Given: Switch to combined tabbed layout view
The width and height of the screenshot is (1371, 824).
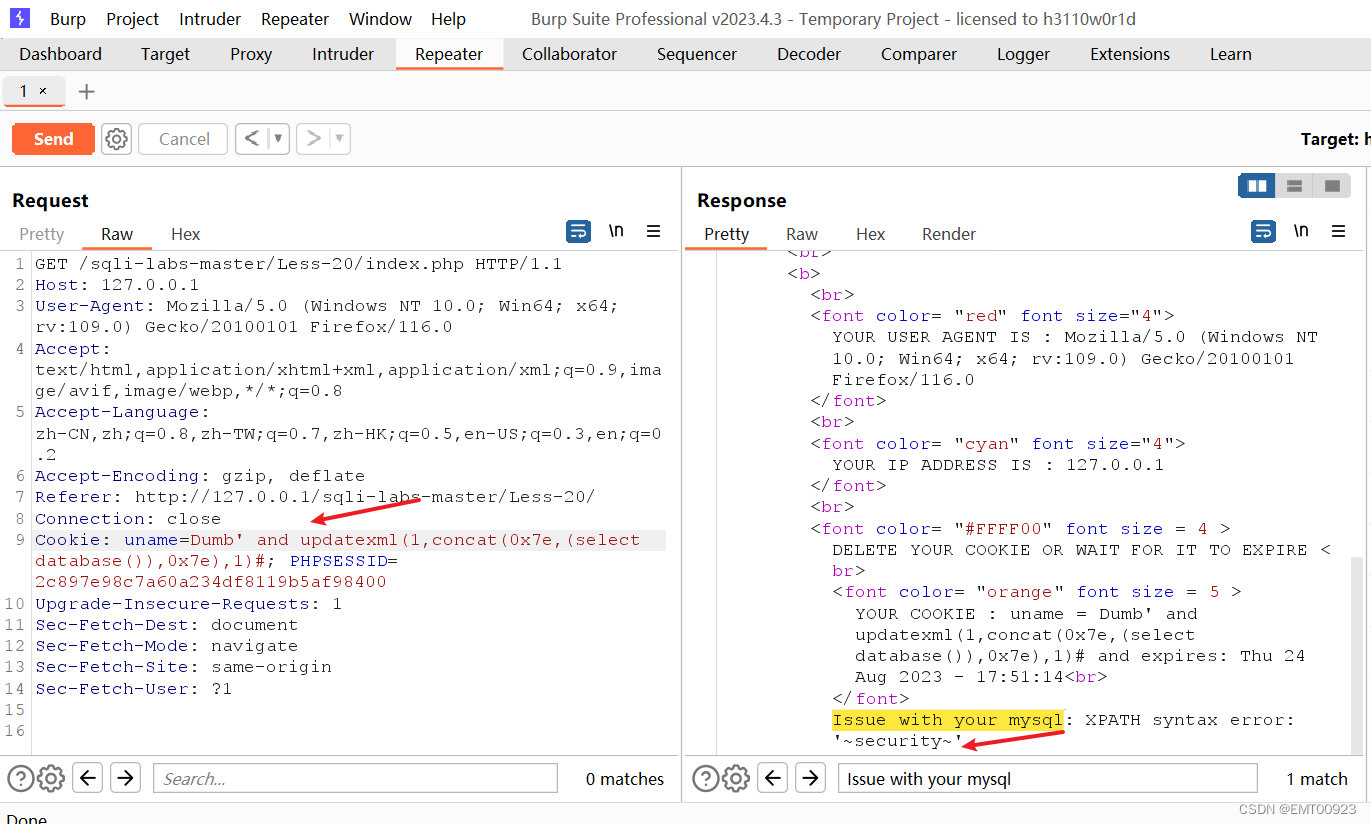Looking at the screenshot, I should click(x=1331, y=186).
